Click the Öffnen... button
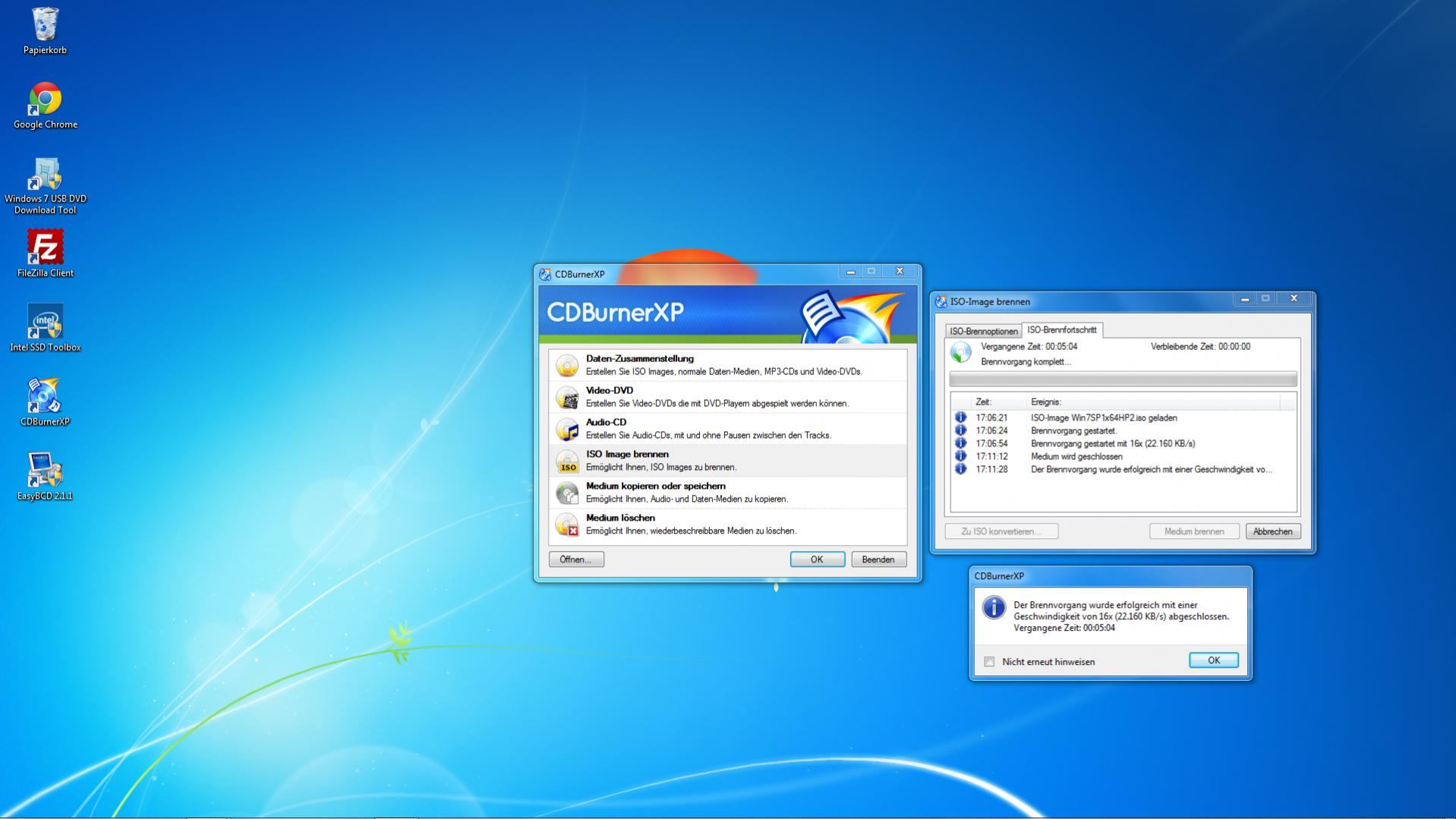This screenshot has width=1456, height=819. pos(576,559)
